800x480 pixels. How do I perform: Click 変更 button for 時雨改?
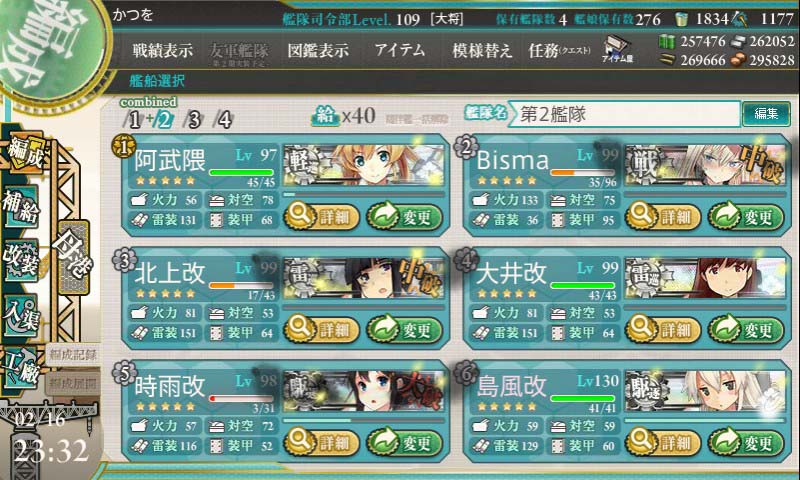click(405, 442)
